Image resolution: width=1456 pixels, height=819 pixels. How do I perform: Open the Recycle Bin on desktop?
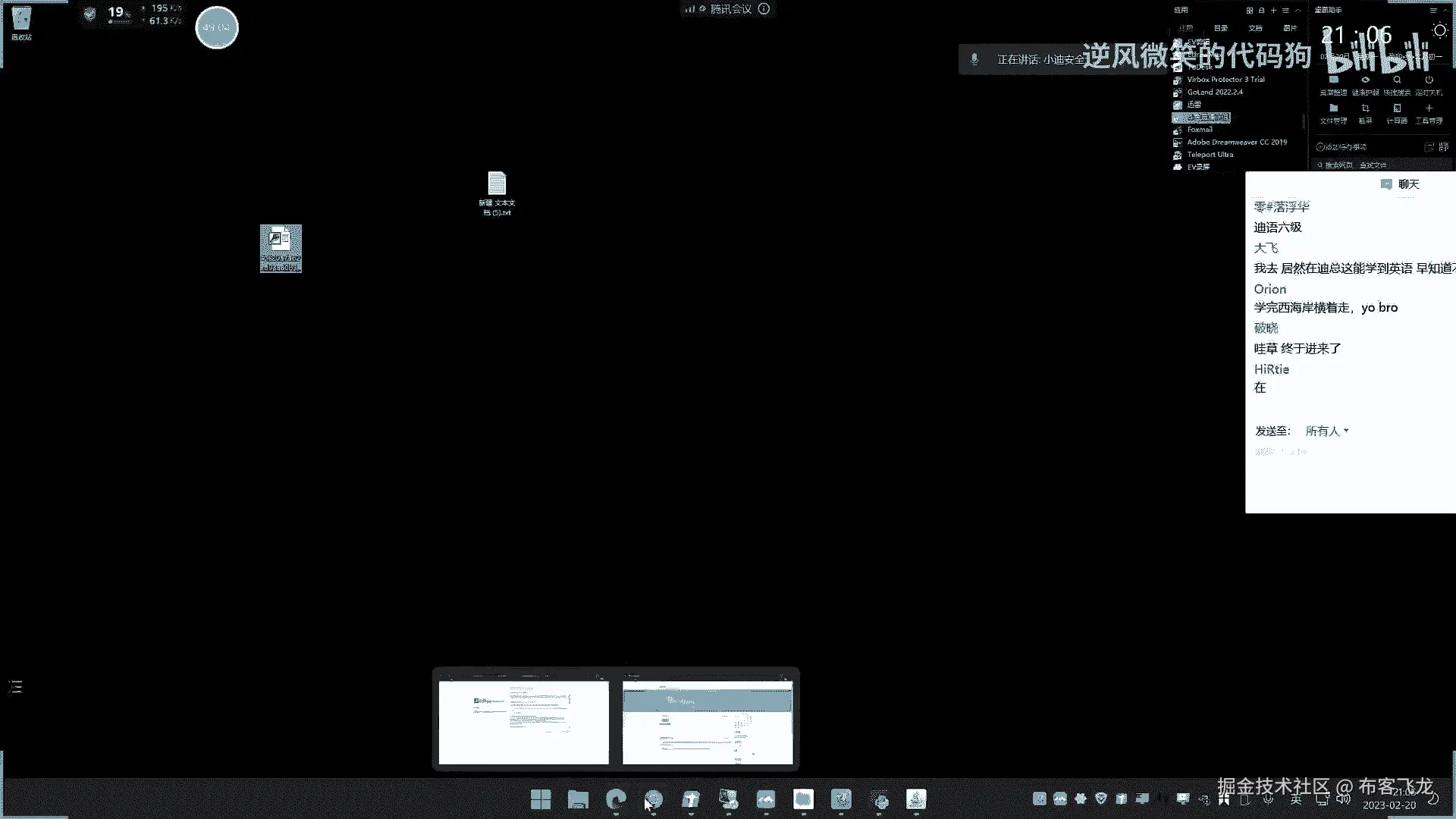click(x=21, y=21)
